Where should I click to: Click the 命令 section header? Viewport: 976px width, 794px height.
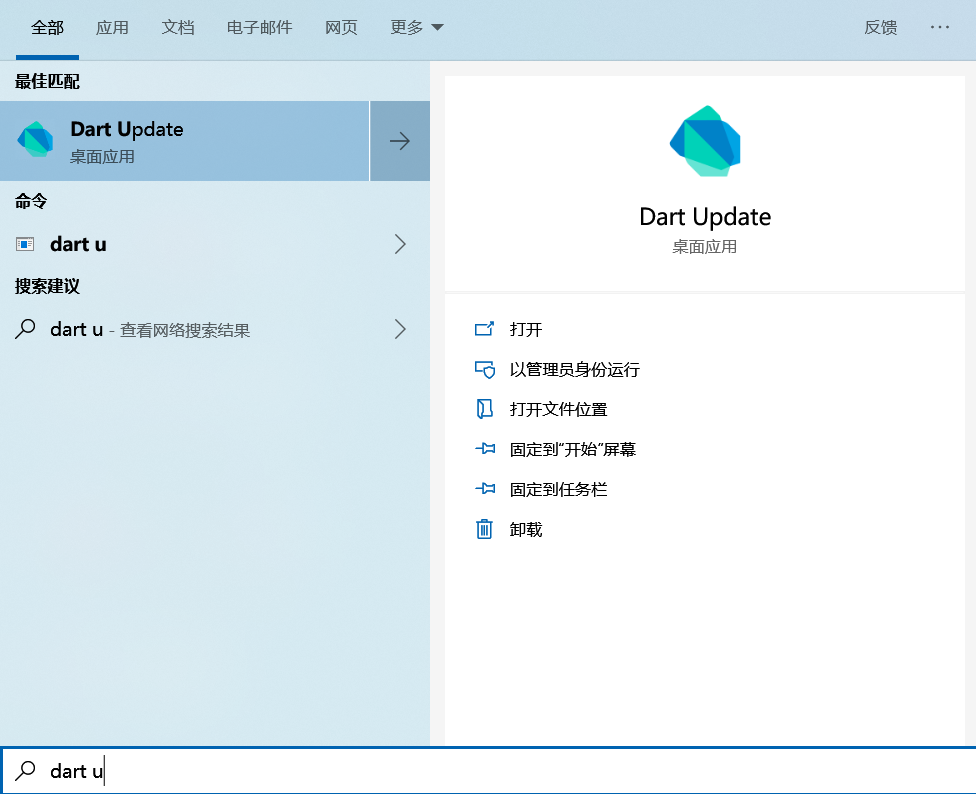pos(31,201)
